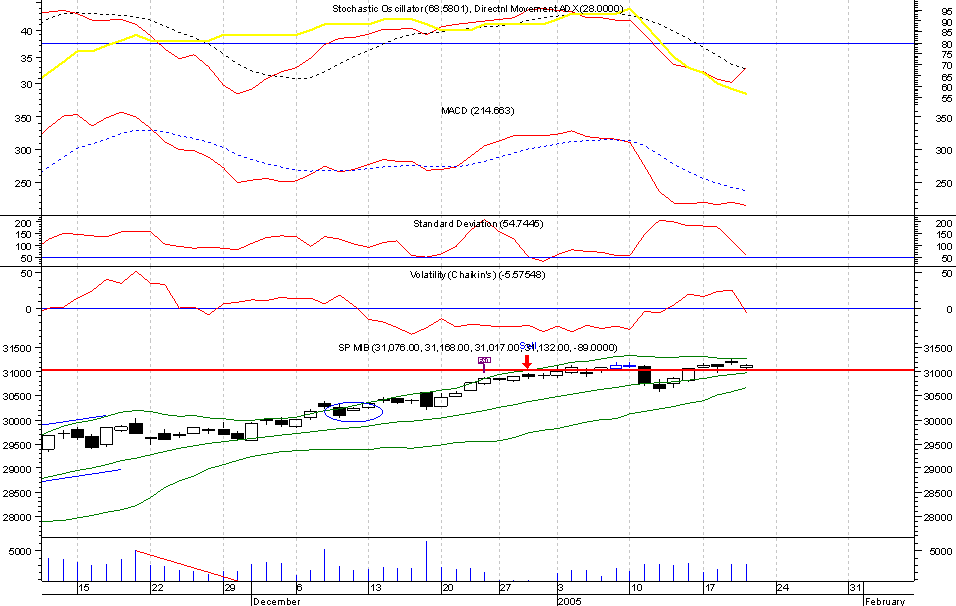
Task: Click the 2005 year label on the date axis
Action: [569, 601]
